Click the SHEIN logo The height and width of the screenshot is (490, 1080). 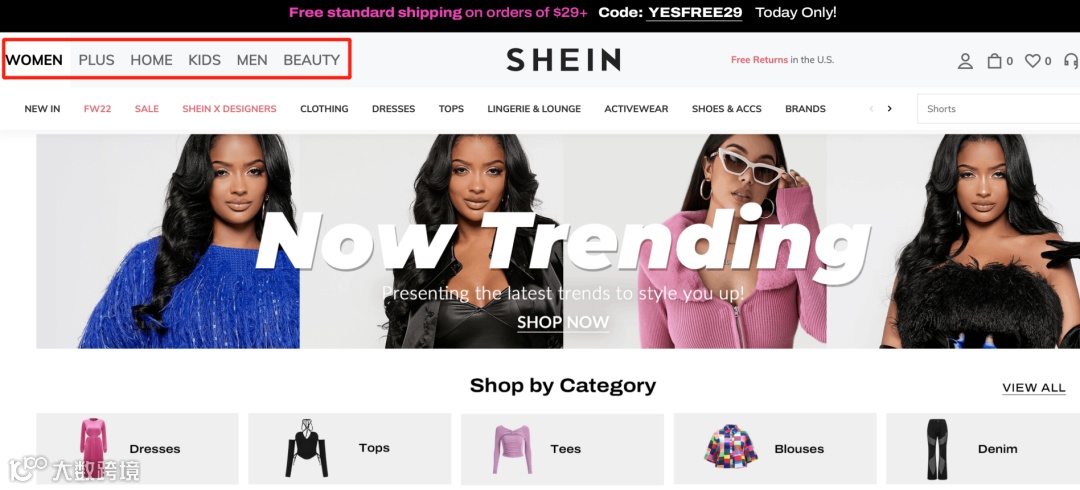click(x=563, y=60)
